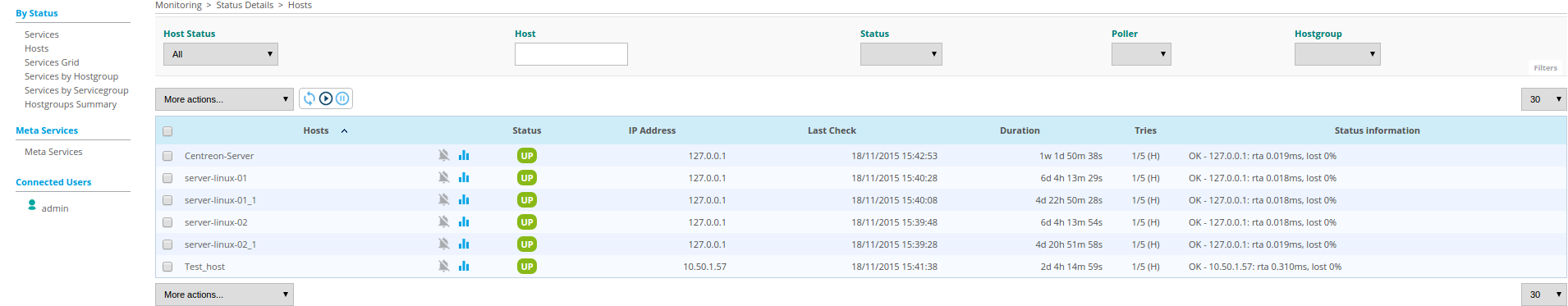Click muted bell icon for server-linux-02
Screen dimensions: 1568x306
click(x=443, y=222)
